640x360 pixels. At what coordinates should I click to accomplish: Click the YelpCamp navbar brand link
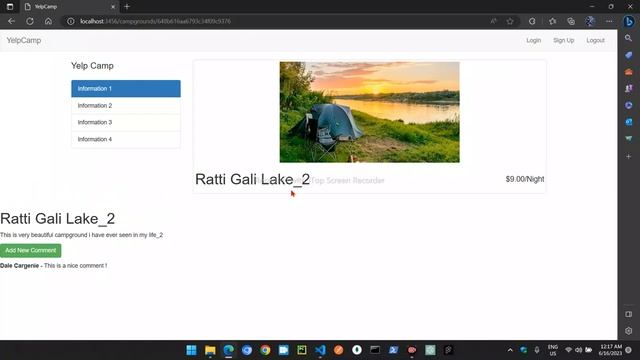tap(24, 40)
